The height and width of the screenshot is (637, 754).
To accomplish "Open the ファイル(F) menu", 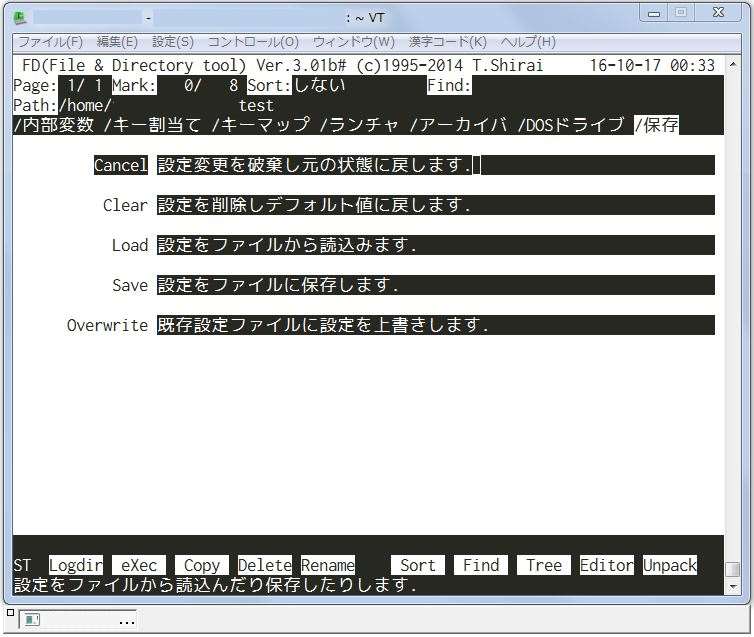I will tap(50, 42).
